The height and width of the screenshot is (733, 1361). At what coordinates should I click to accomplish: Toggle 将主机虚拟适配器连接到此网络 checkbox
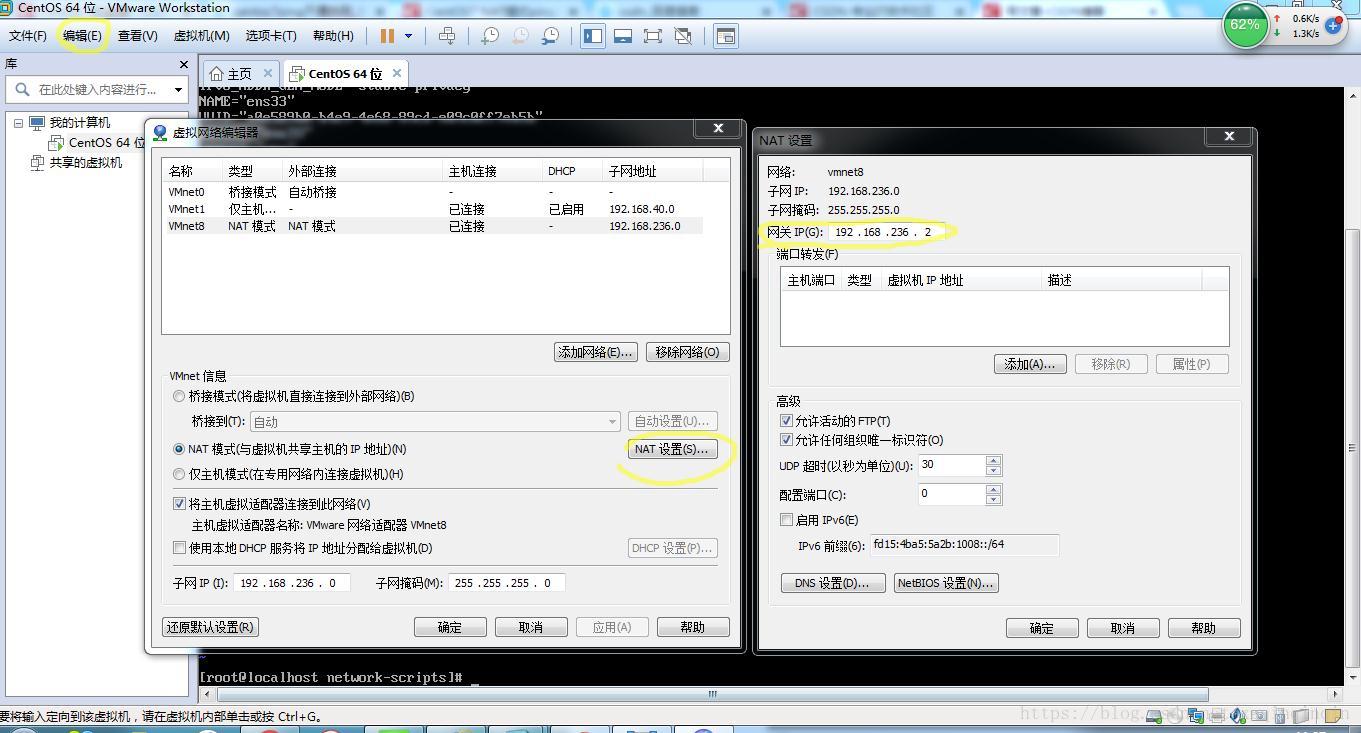pyautogui.click(x=179, y=504)
